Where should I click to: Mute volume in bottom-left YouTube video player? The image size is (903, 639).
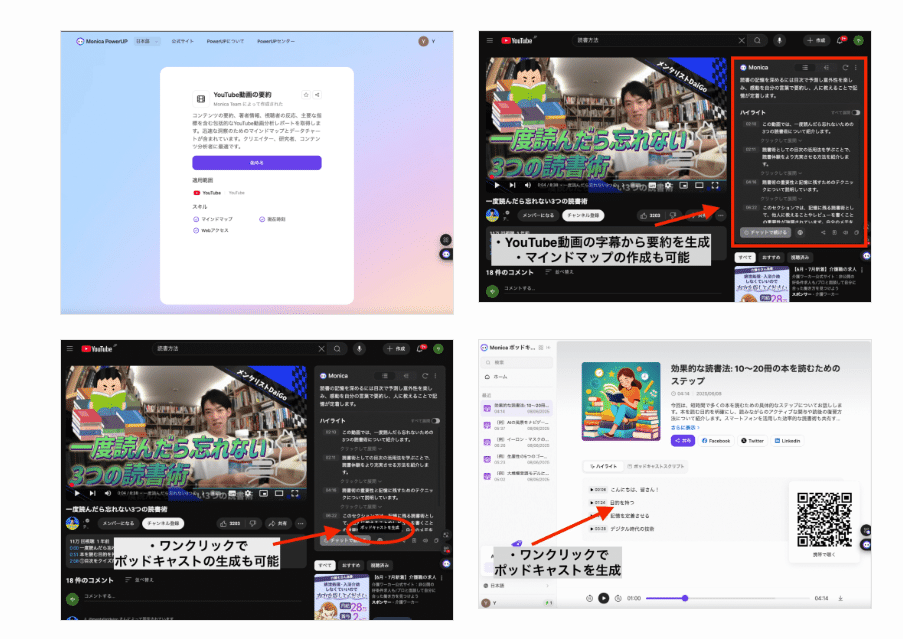108,493
